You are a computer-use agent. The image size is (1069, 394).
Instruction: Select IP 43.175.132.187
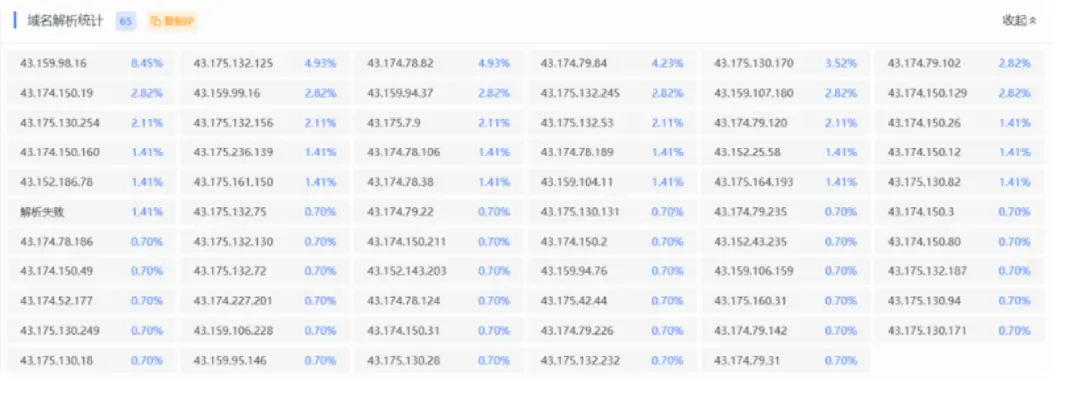(927, 271)
